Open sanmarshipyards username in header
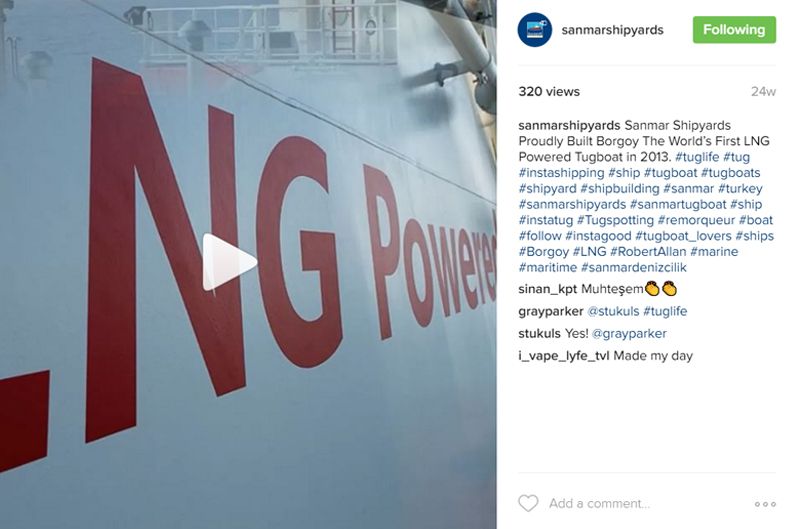 (612, 30)
